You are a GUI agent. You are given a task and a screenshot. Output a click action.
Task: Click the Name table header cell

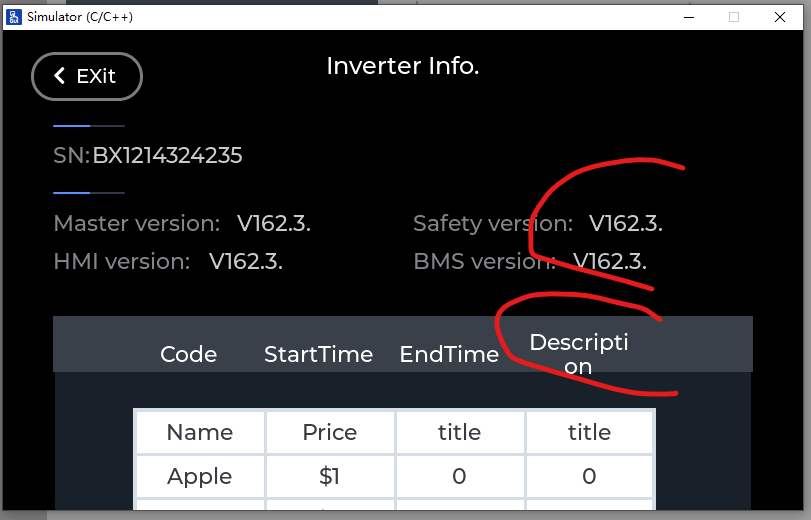pyautogui.click(x=200, y=432)
